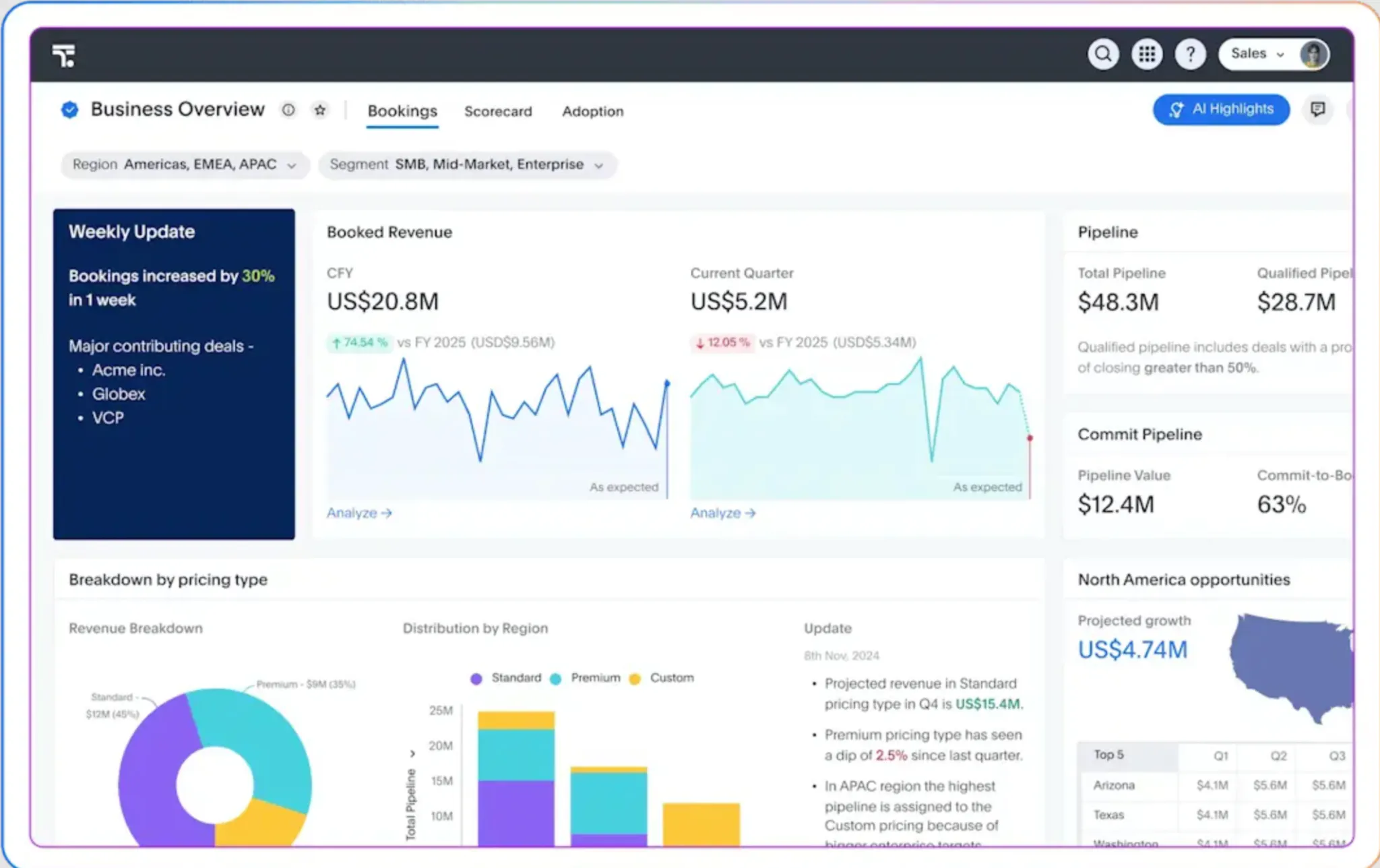Toggle the Custom legend item
Screen dimensions: 1380x868
coord(661,678)
